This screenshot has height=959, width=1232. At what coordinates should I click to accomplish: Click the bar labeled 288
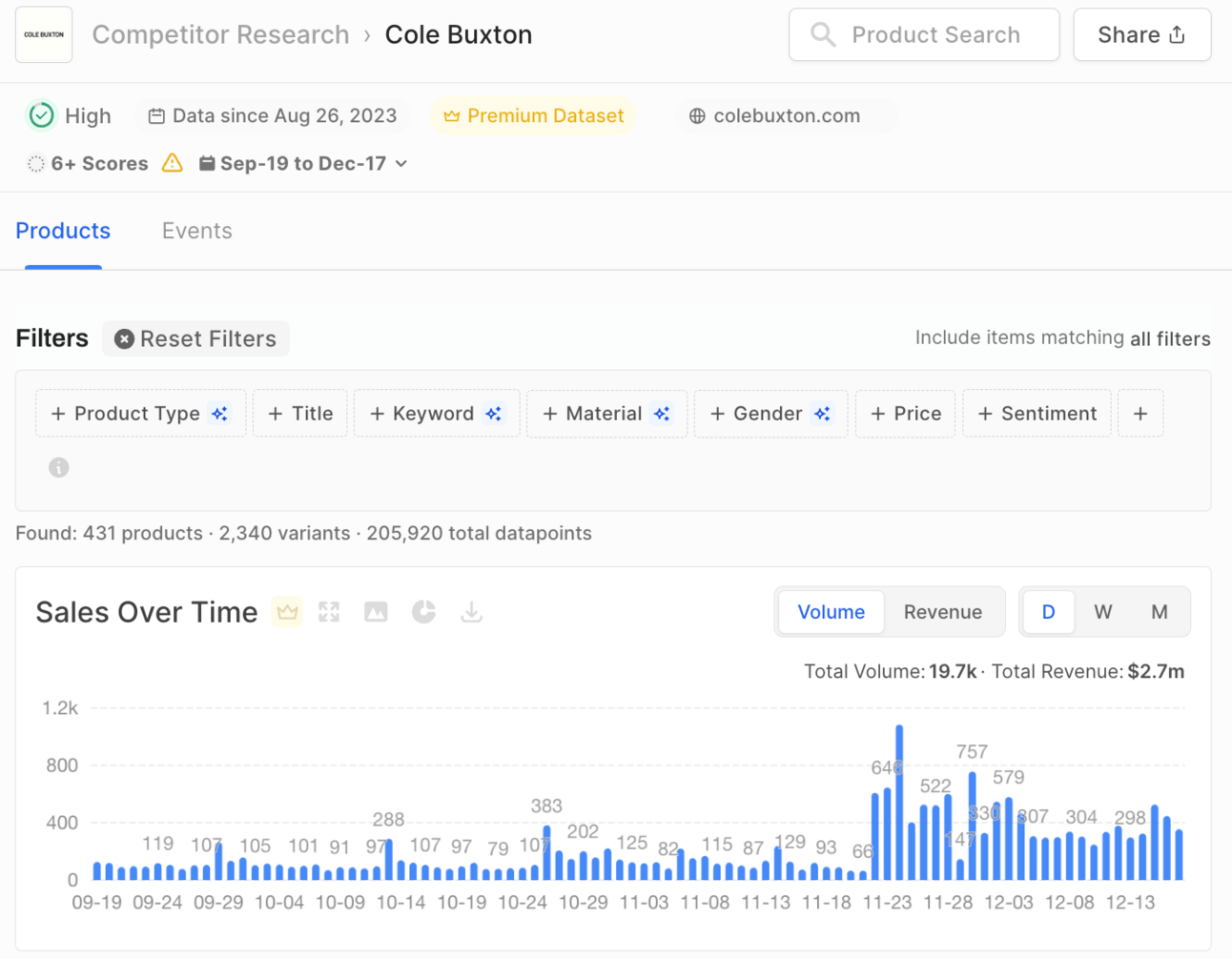[388, 859]
